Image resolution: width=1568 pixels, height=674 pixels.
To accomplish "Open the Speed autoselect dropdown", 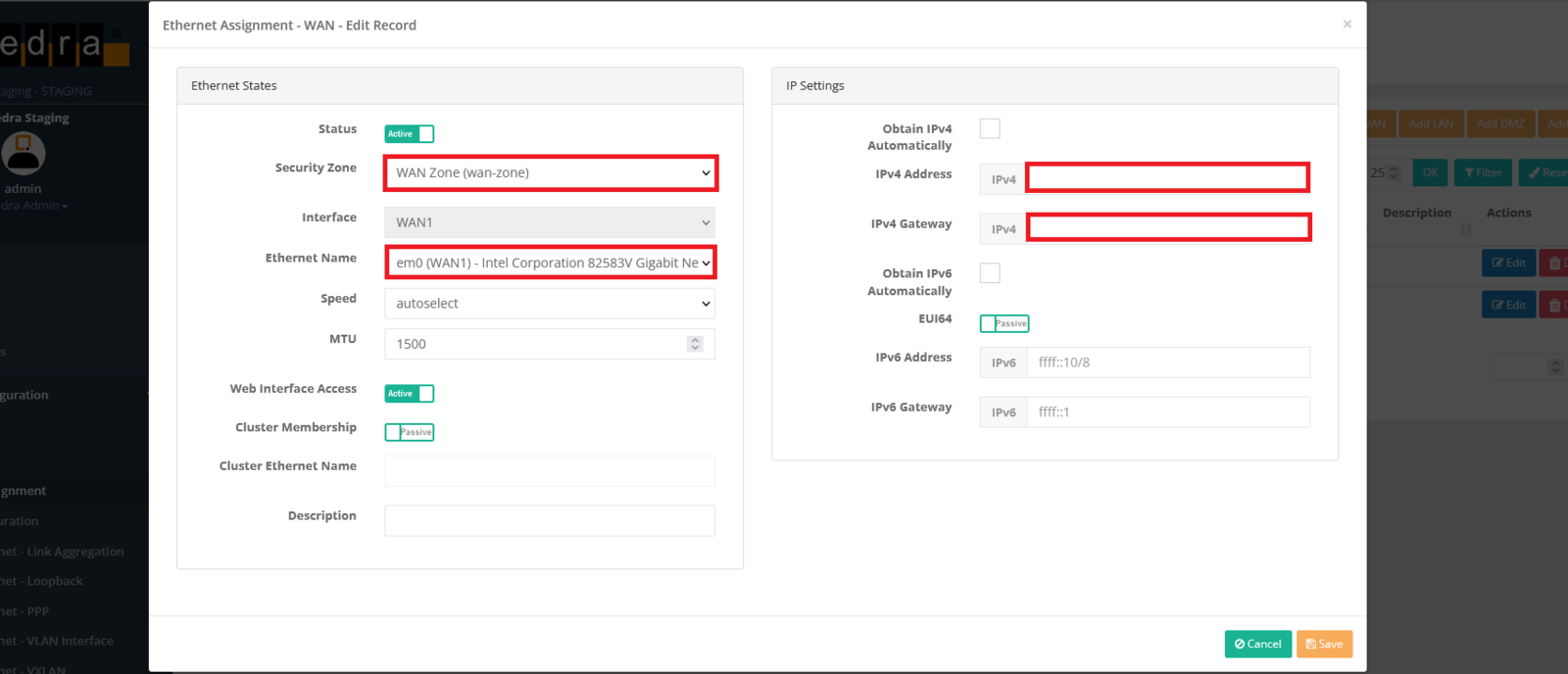I will 550,304.
